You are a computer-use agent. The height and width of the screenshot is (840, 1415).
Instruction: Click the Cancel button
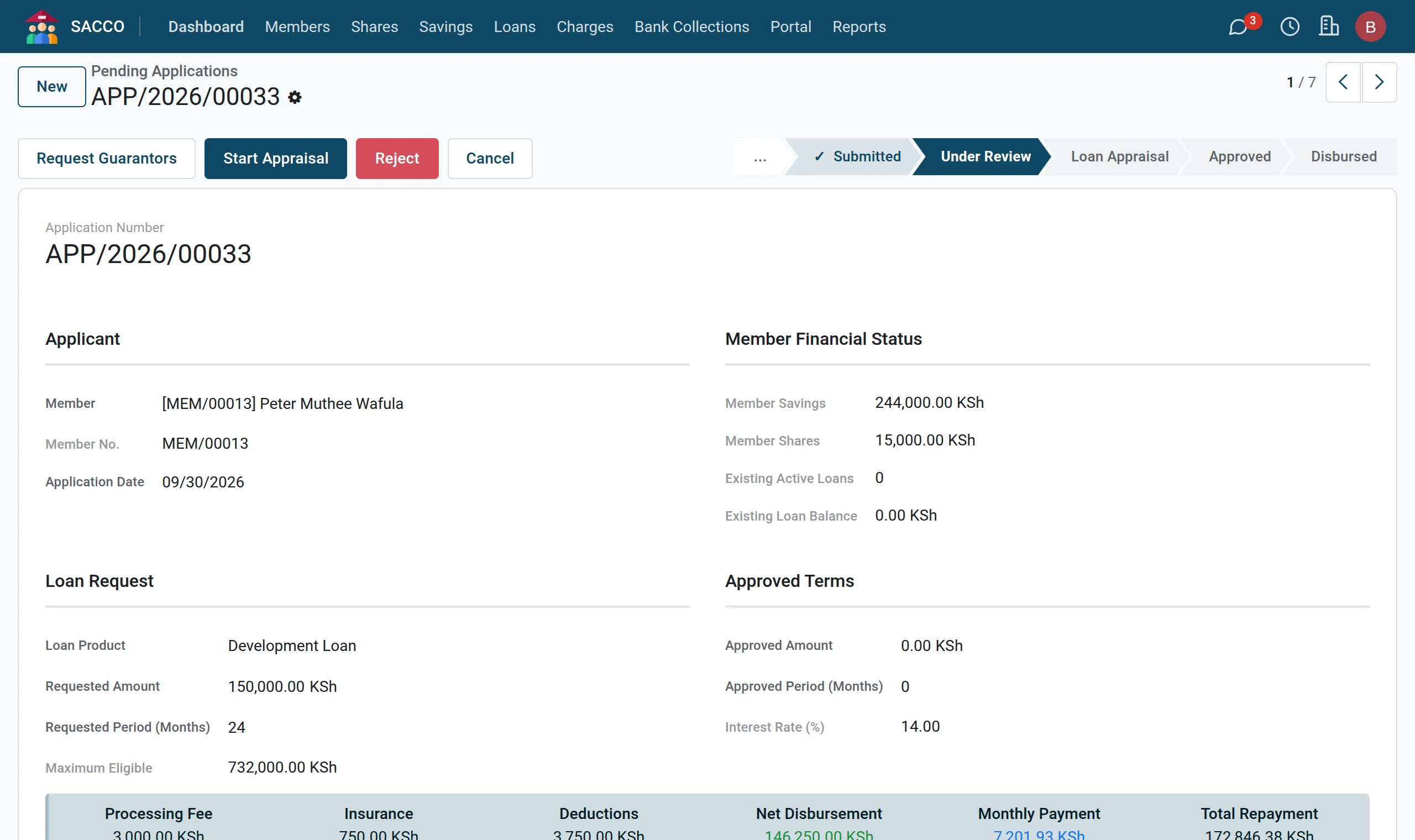pyautogui.click(x=490, y=159)
